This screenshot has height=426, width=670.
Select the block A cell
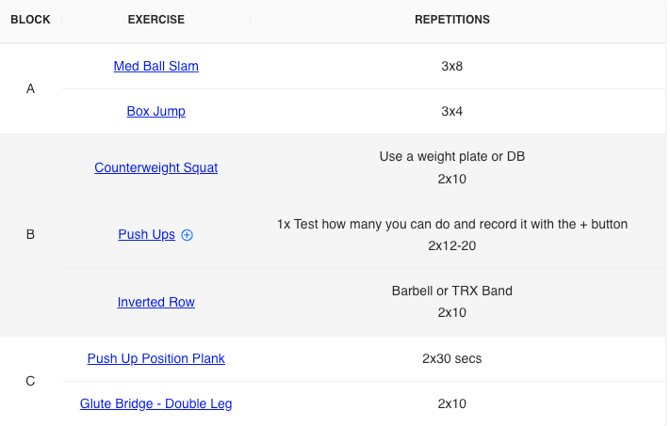pyautogui.click(x=30, y=88)
